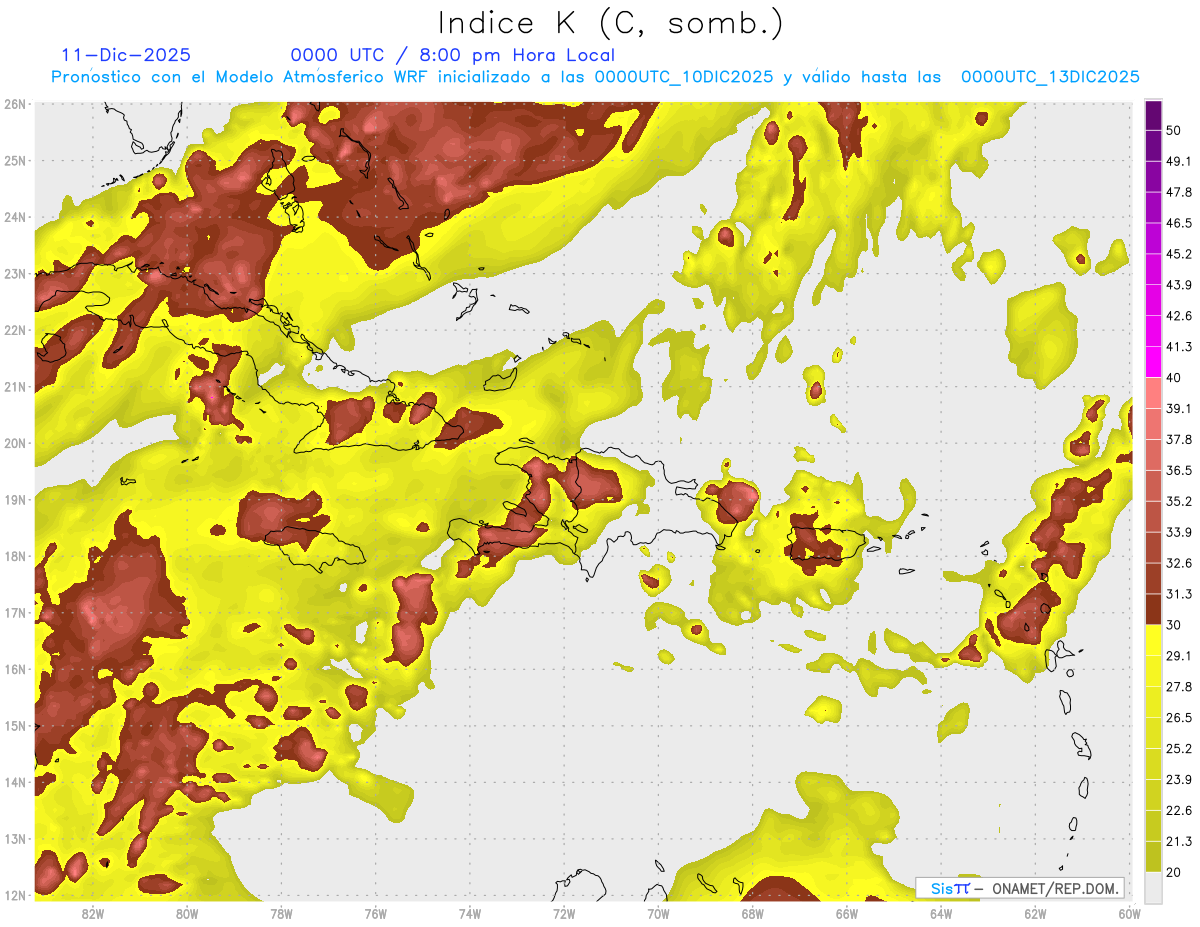Click longitude label '68W'
The image size is (1200, 927).
(752, 913)
